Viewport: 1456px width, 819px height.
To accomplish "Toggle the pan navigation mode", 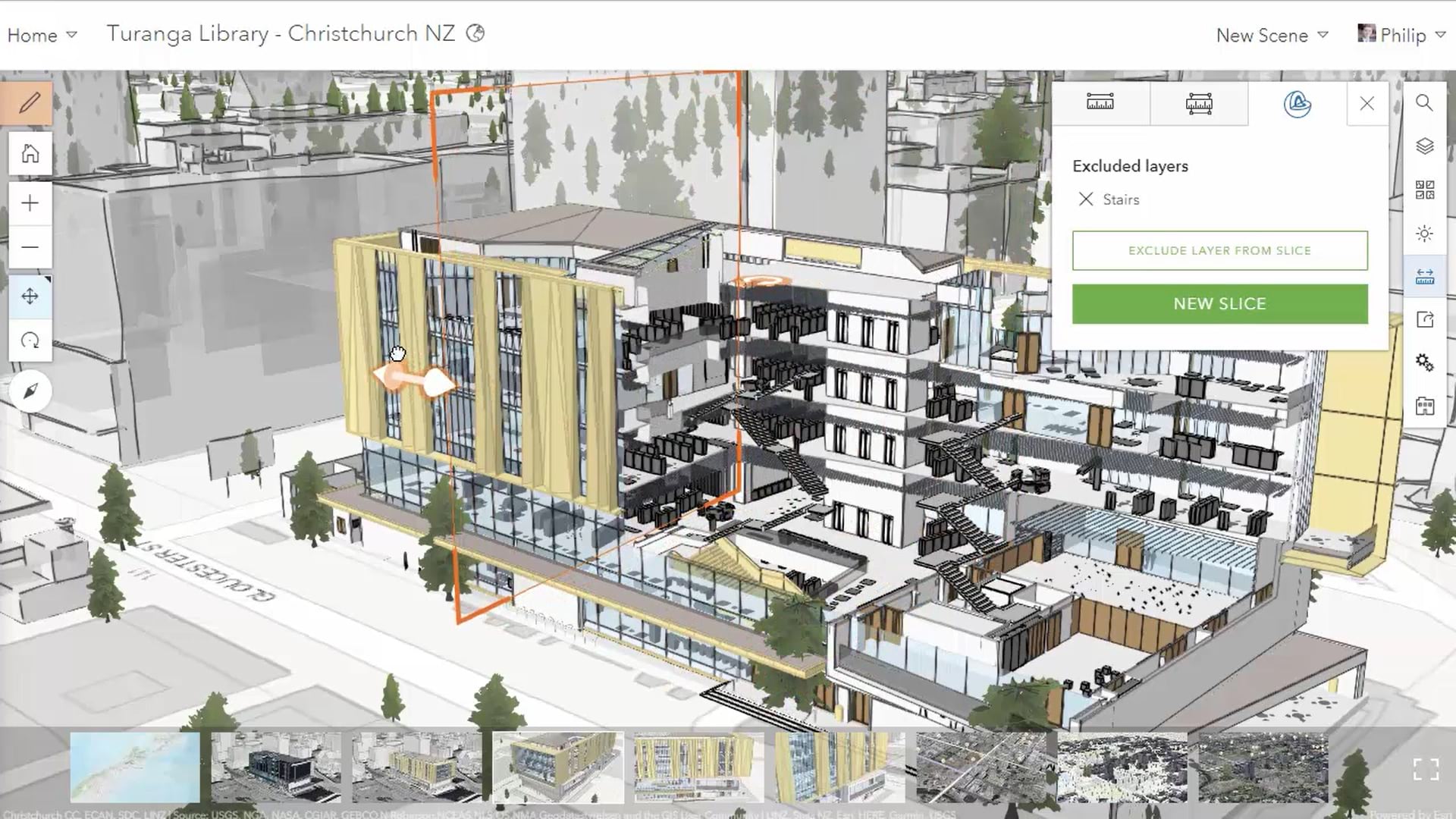I will point(30,297).
